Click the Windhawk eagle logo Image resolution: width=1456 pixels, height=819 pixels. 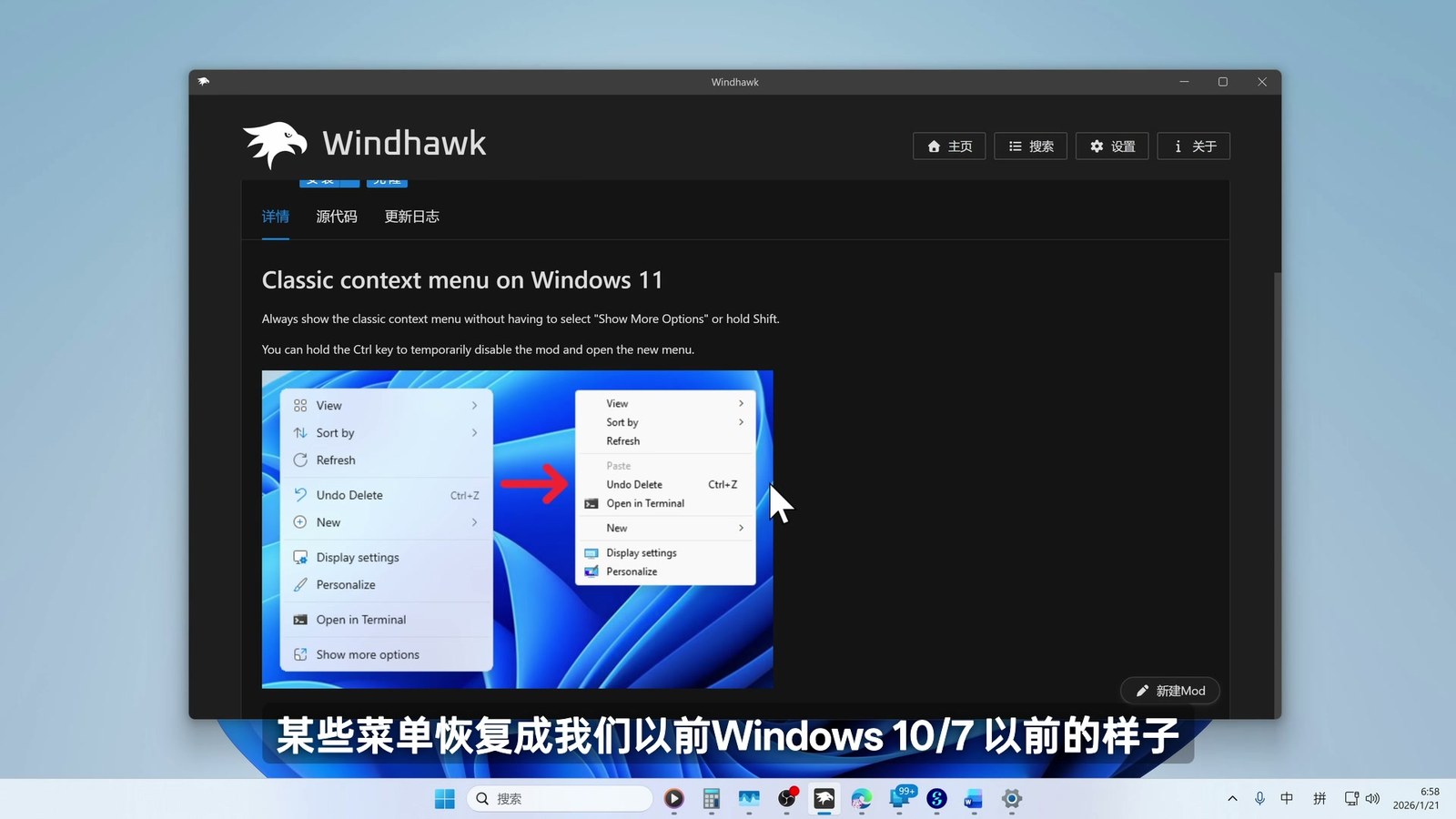pos(275,144)
